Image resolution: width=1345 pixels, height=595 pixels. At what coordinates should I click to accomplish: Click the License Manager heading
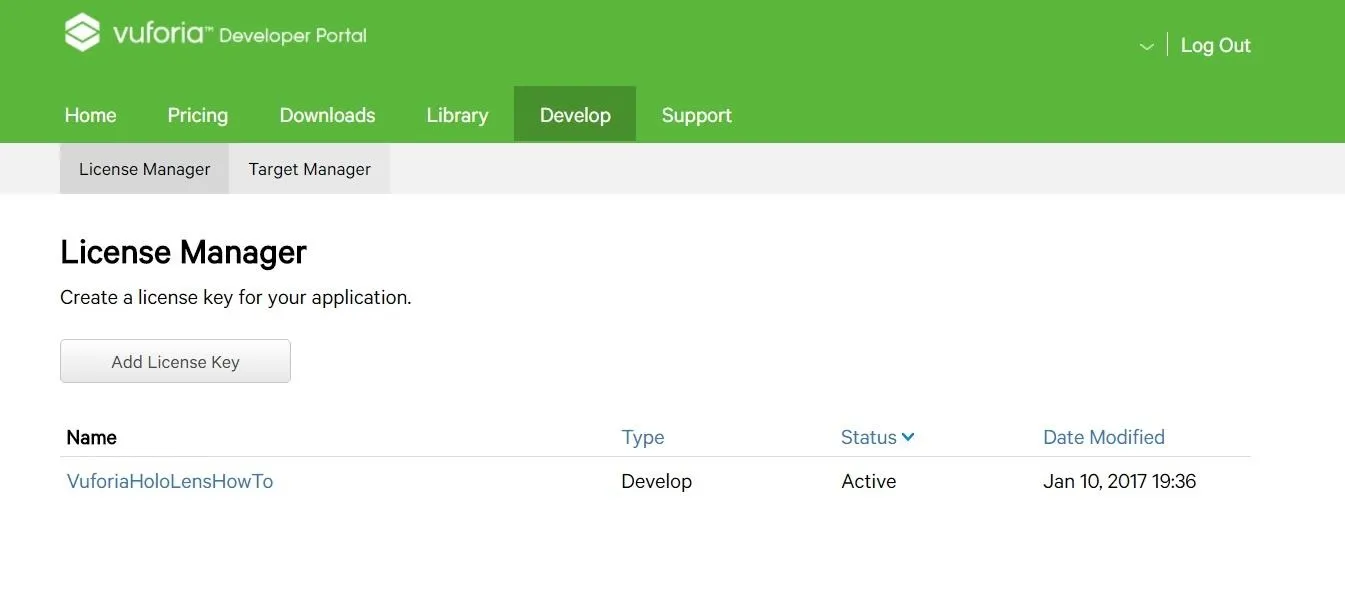[183, 252]
